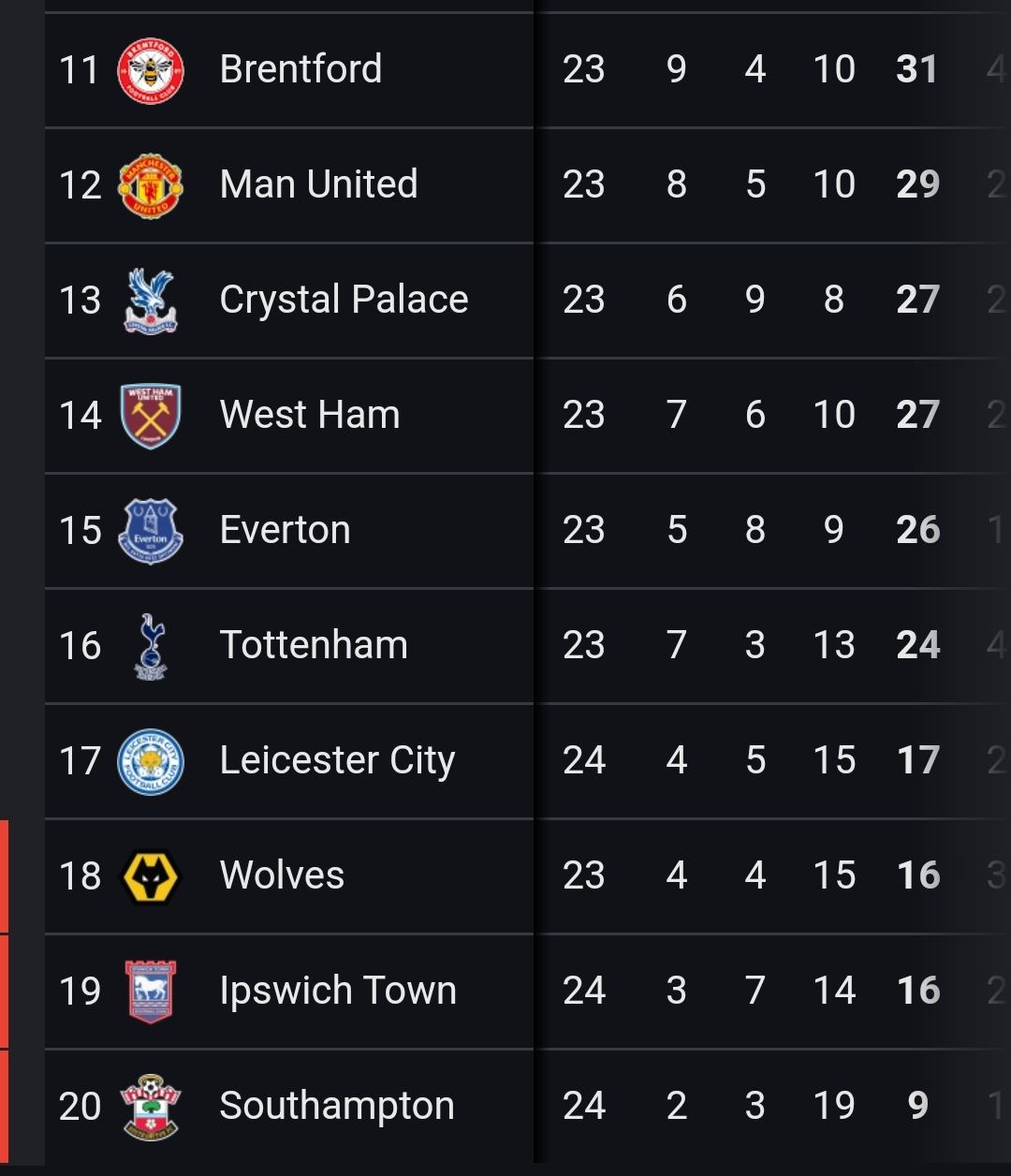Tap the Everton club badge
This screenshot has width=1011, height=1176.
pos(151,531)
